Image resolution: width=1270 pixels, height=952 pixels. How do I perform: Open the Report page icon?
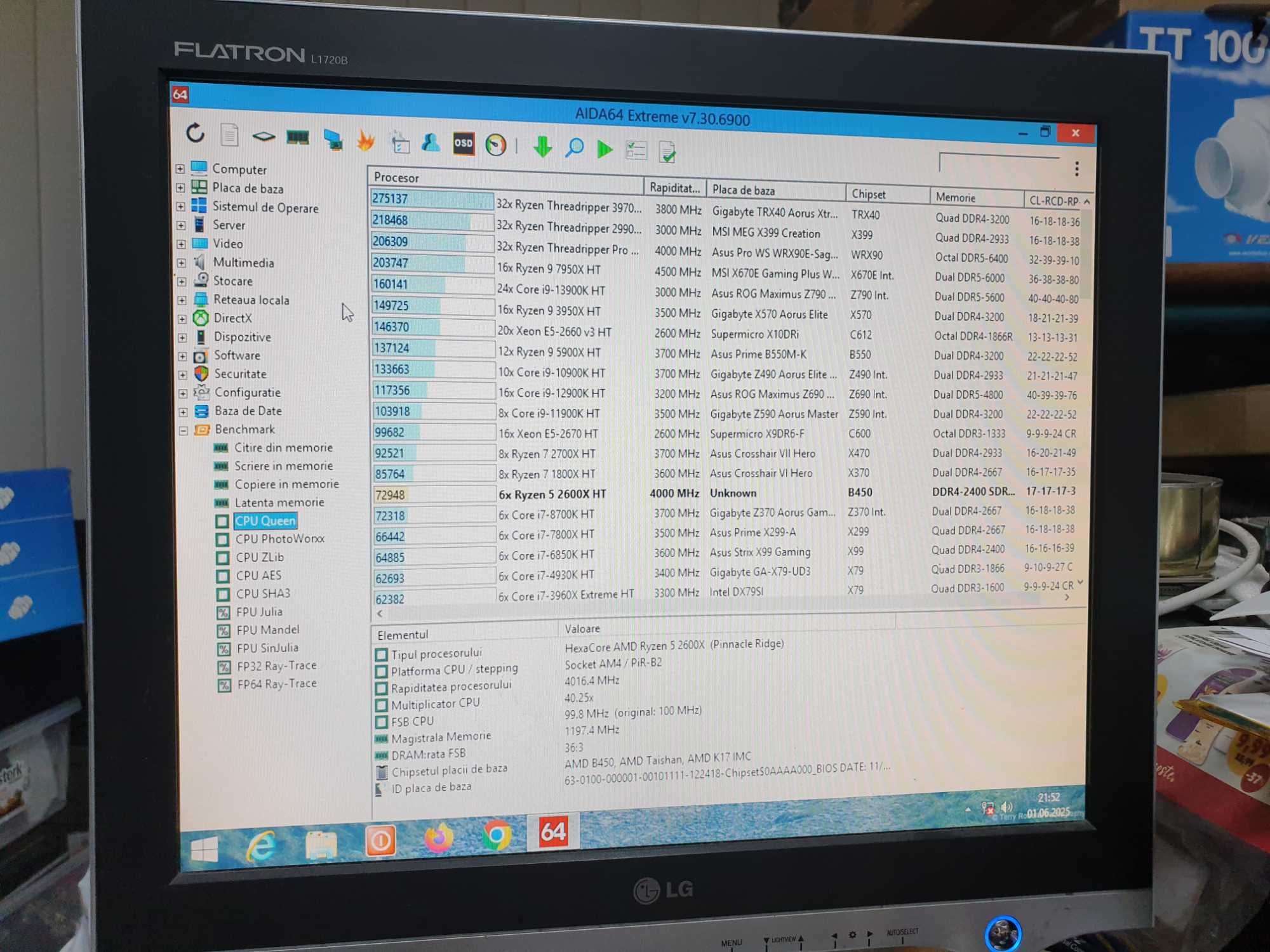click(x=229, y=135)
